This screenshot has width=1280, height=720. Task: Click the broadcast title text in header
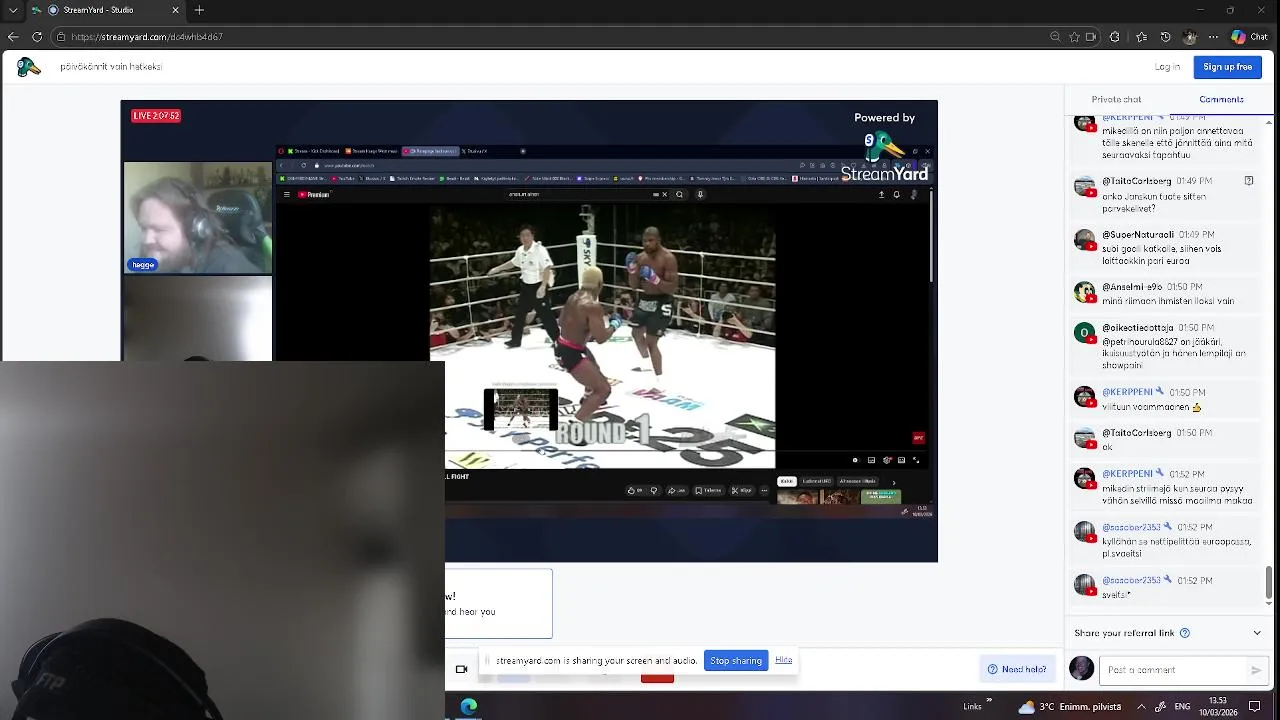pyautogui.click(x=111, y=67)
